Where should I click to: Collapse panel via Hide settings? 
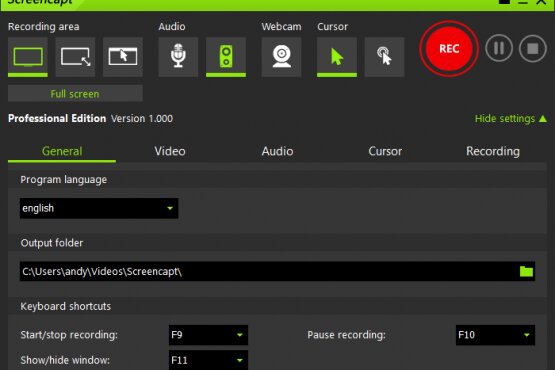(x=511, y=119)
